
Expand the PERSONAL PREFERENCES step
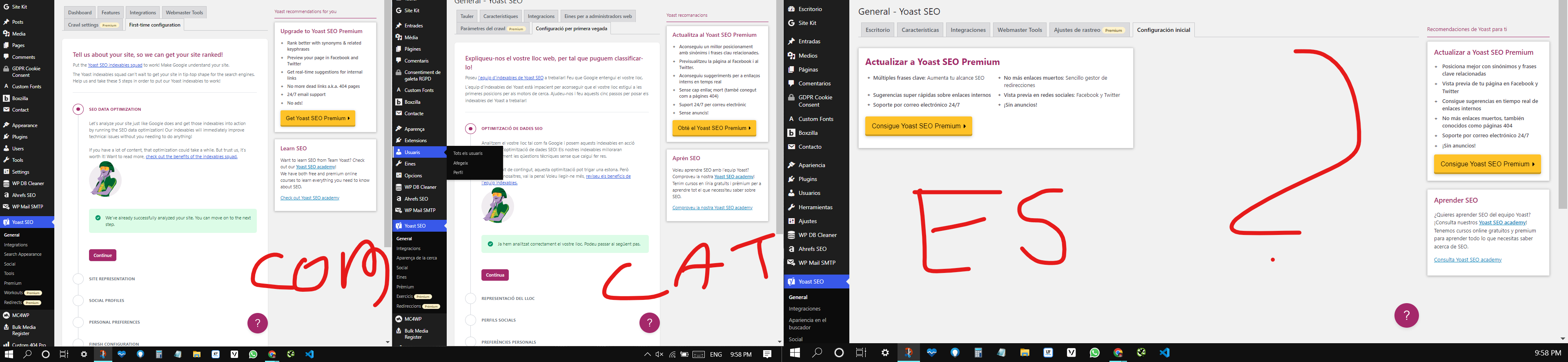point(114,322)
